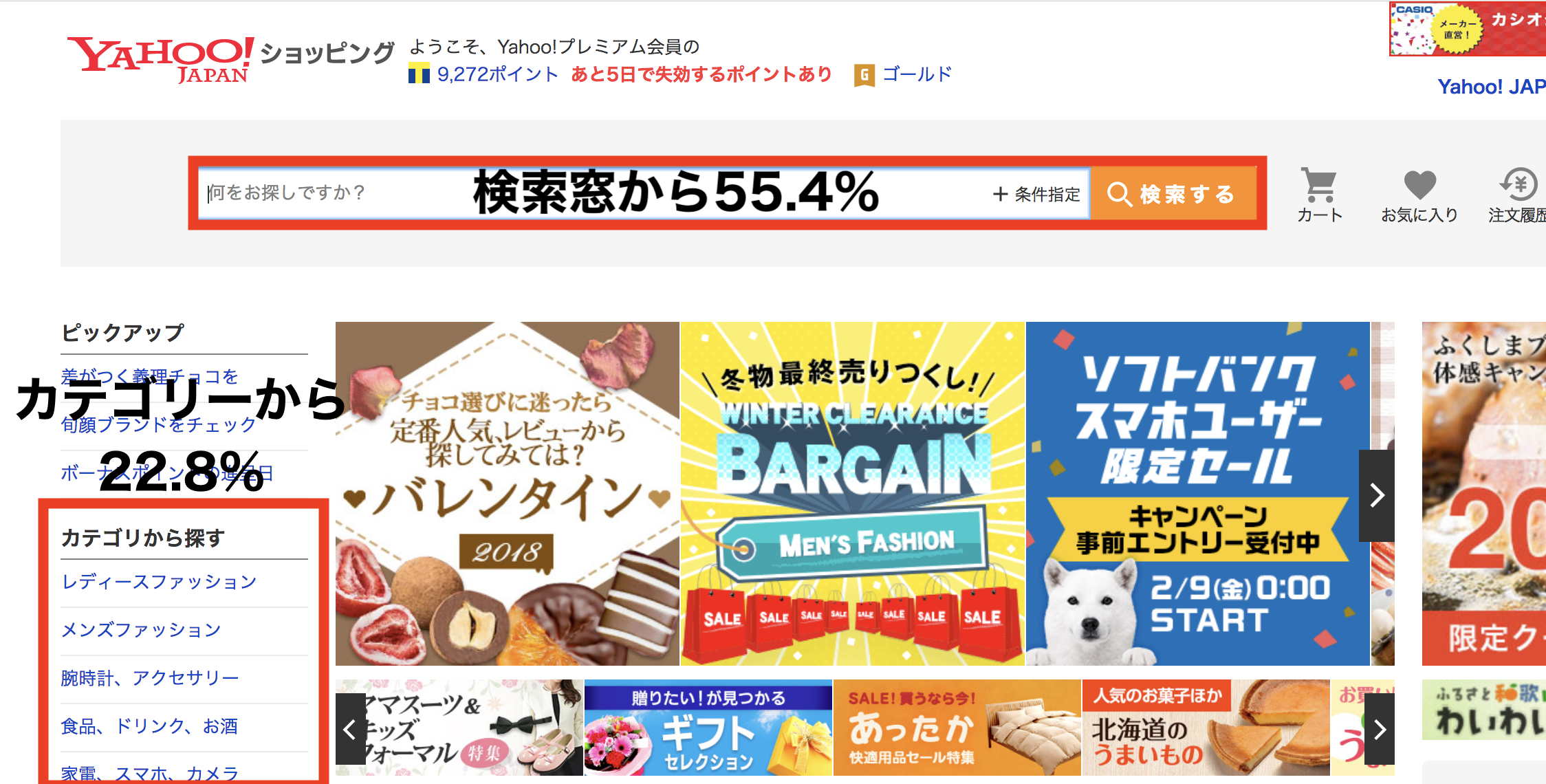1546x784 pixels.
Task: Click the T-point flag icon
Action: [x=418, y=73]
